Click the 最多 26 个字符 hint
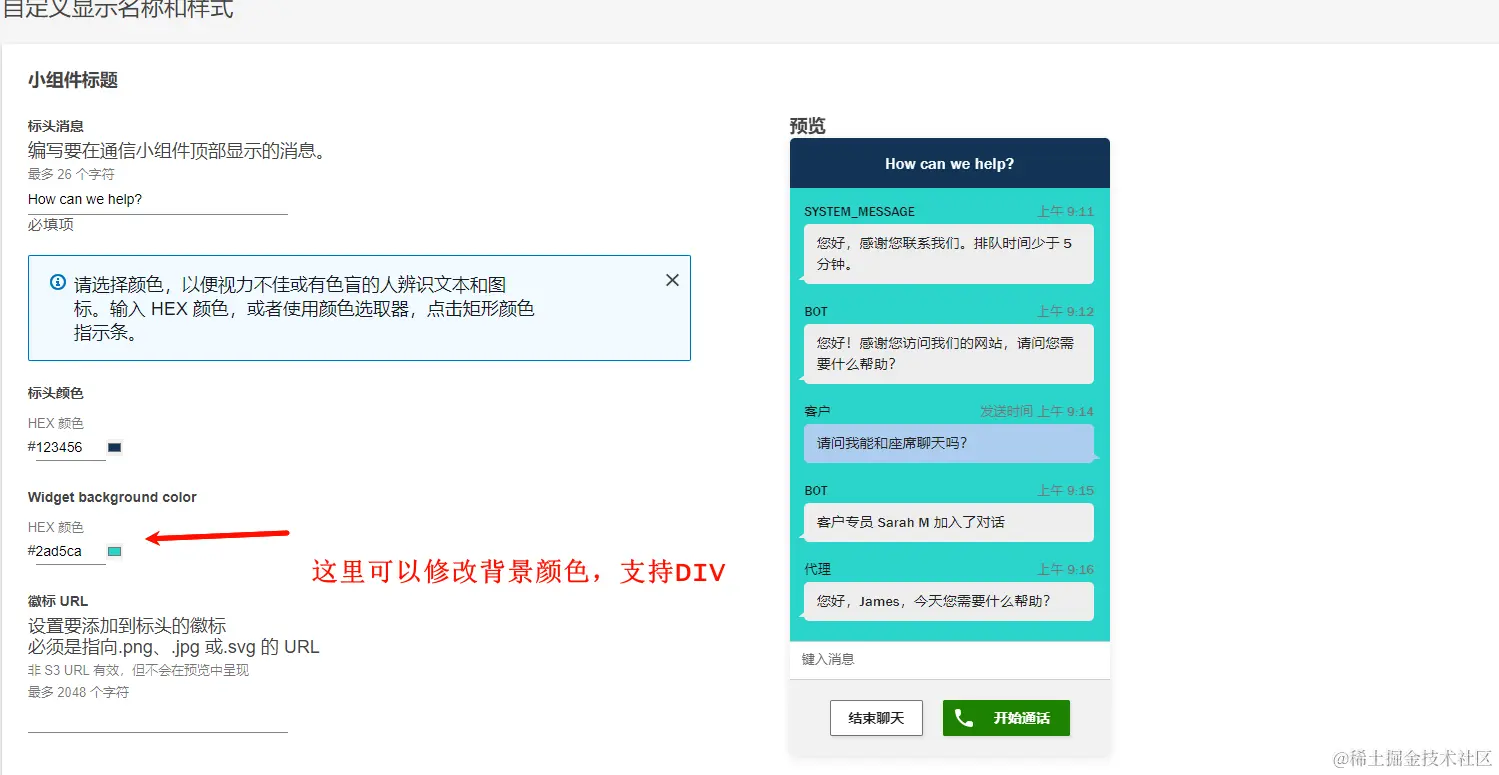The image size is (1499, 775). (71, 174)
